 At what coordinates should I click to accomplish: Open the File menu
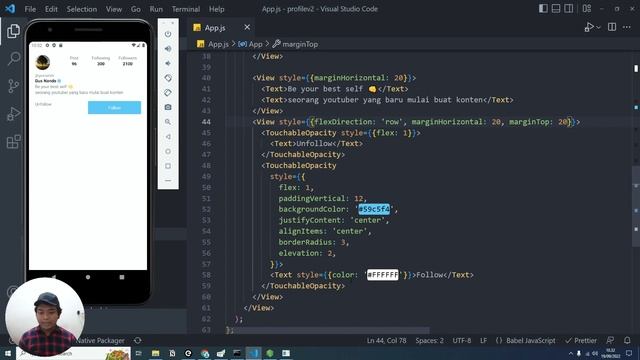(30, 9)
